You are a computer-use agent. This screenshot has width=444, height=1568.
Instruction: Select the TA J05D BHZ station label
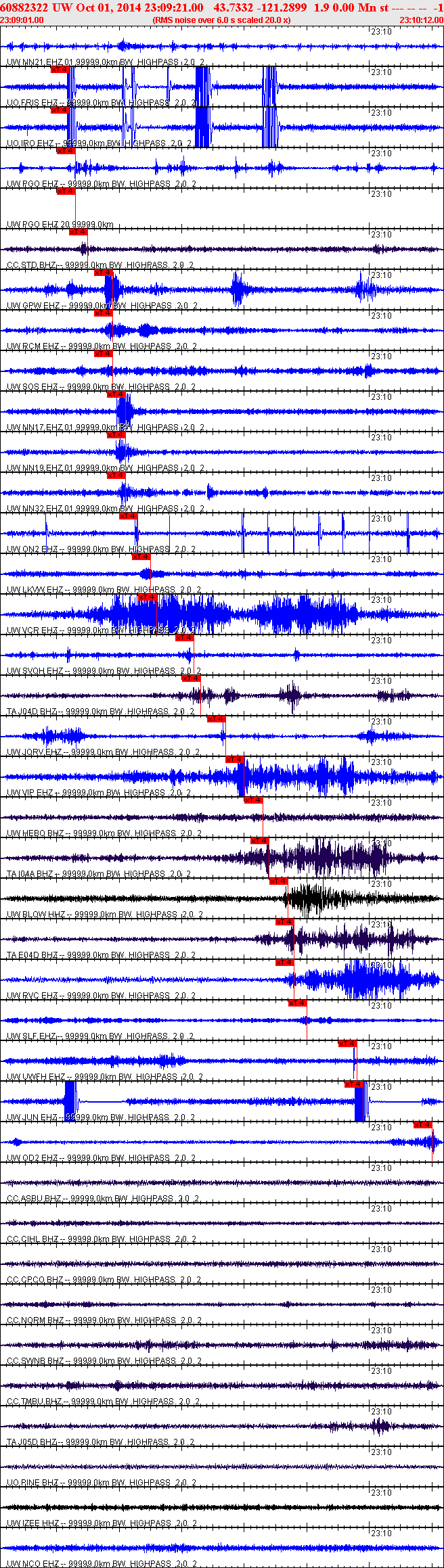(x=102, y=1442)
